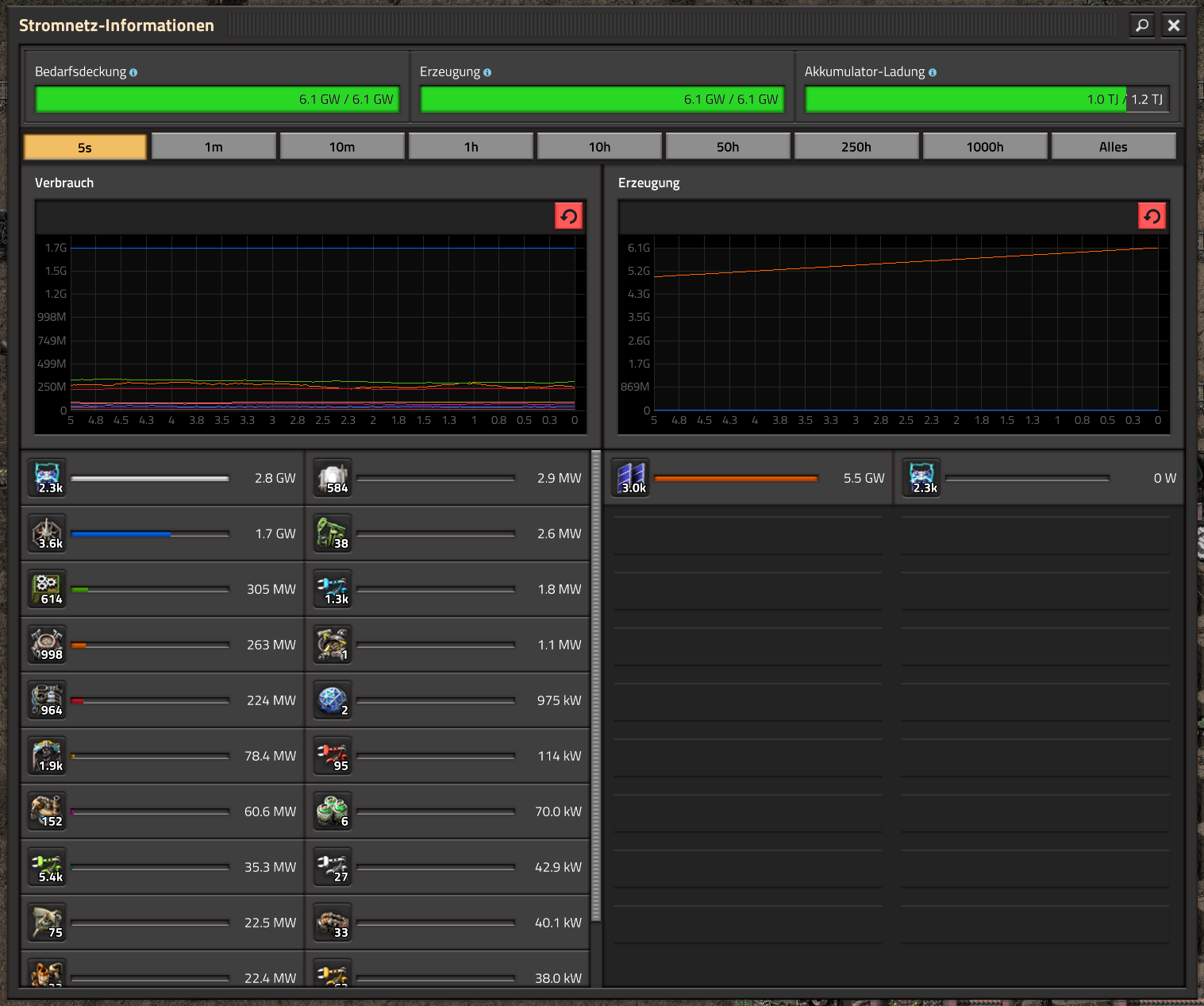
Task: Select radar dome icon in the 975 kW row
Action: point(333,700)
